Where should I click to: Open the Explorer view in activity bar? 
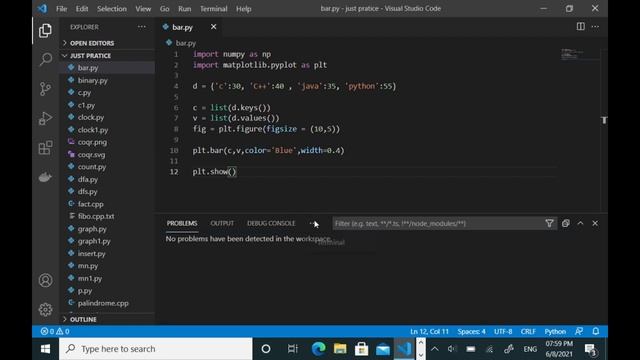[x=45, y=31]
